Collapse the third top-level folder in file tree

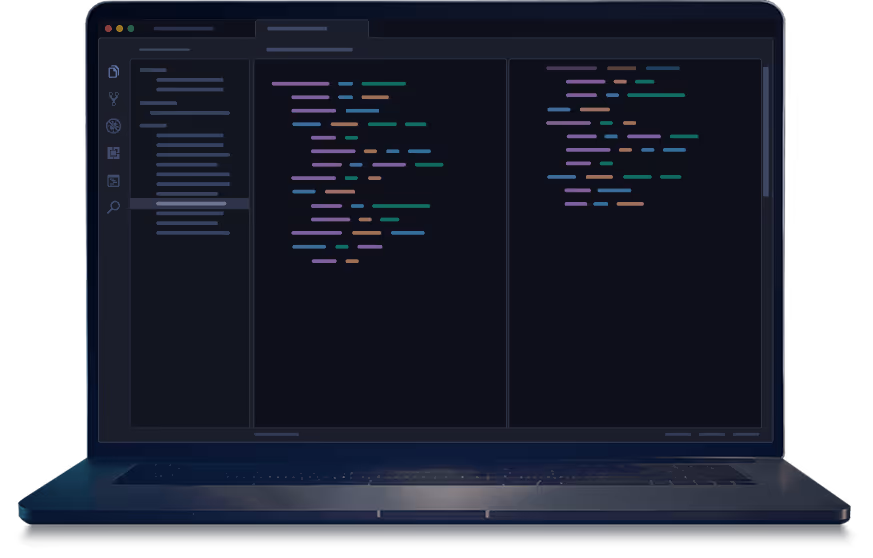tap(153, 126)
